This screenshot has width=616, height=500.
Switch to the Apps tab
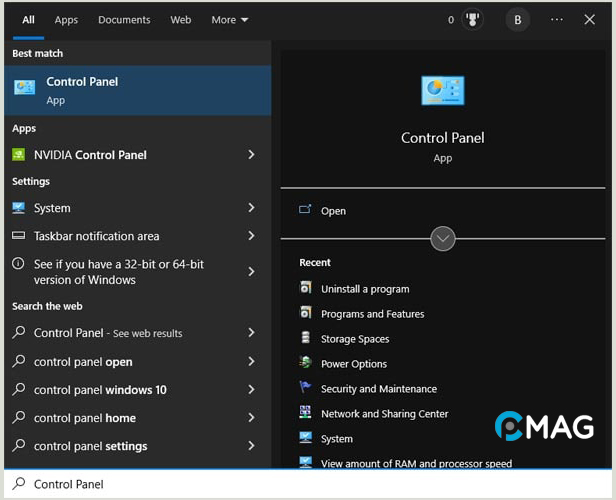point(66,20)
